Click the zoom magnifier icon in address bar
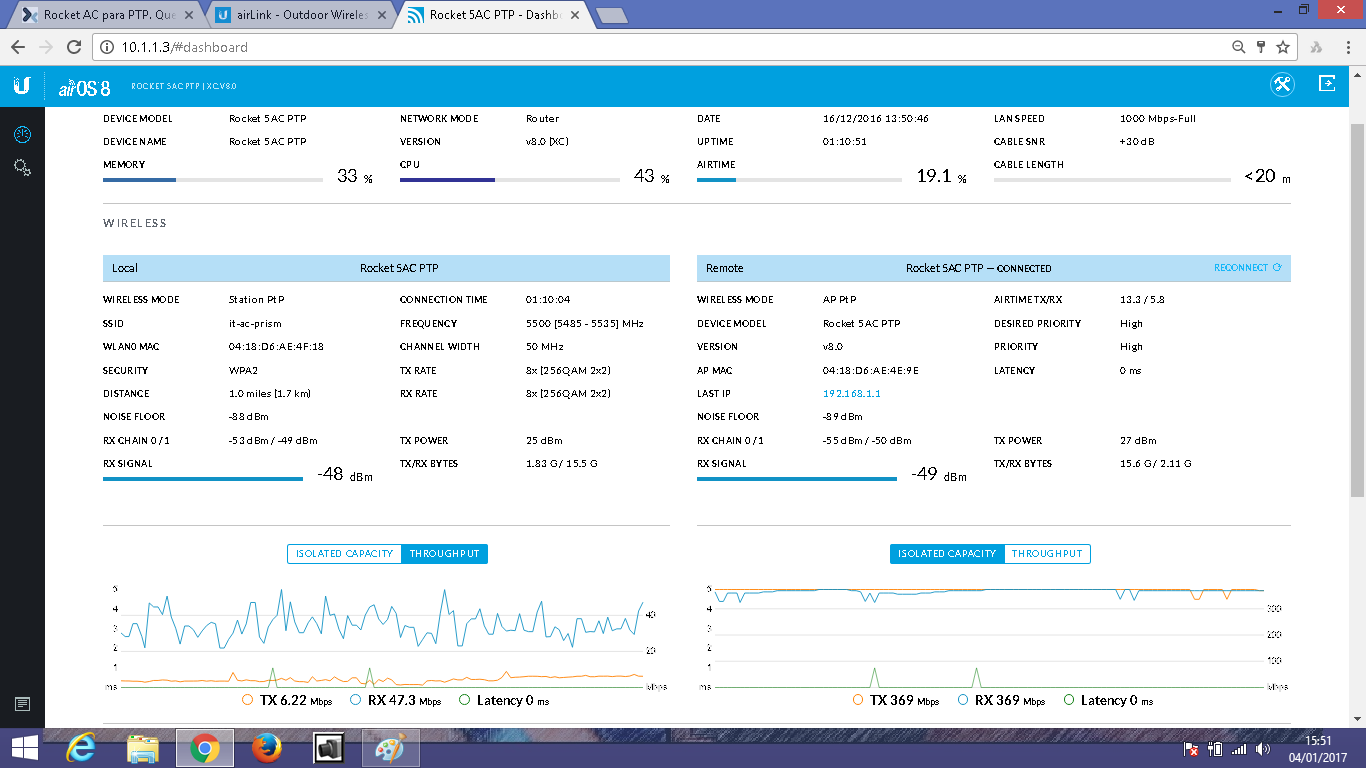 click(1238, 47)
